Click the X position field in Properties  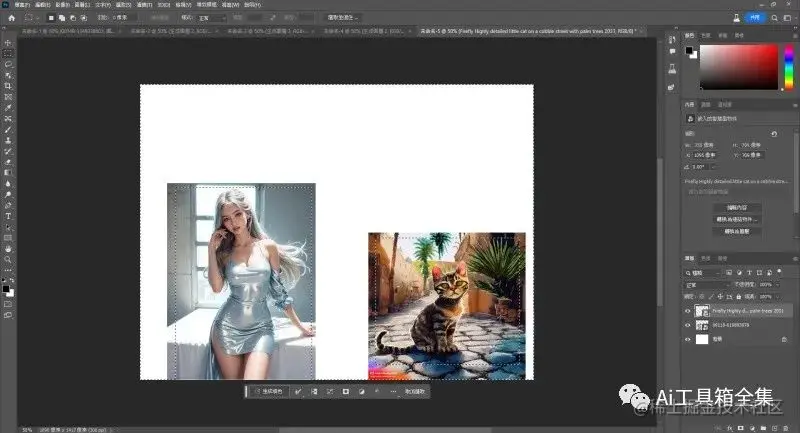(x=705, y=155)
